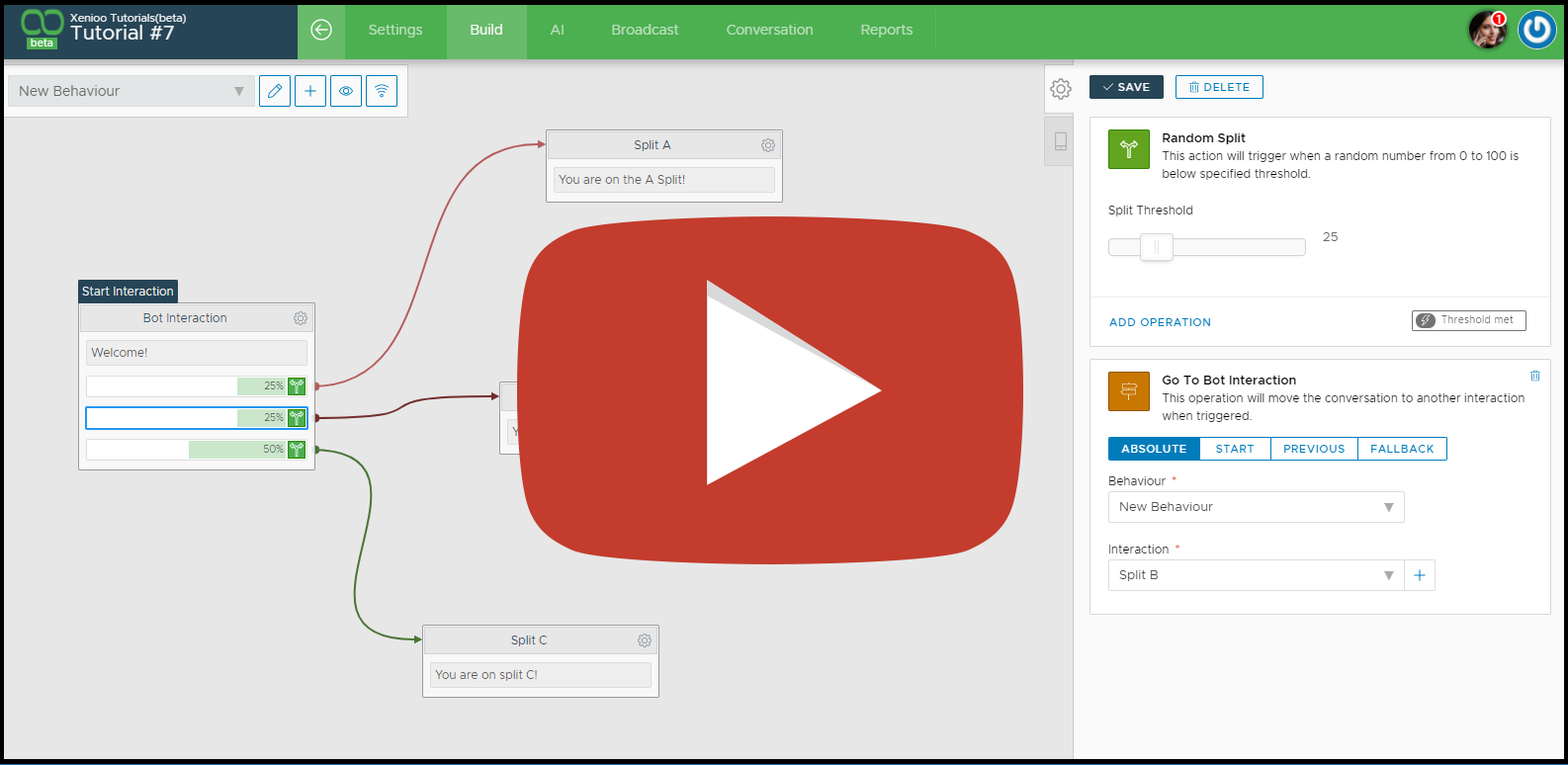The width and height of the screenshot is (1568, 765).
Task: Go to the Broadcast tab
Action: pos(645,30)
